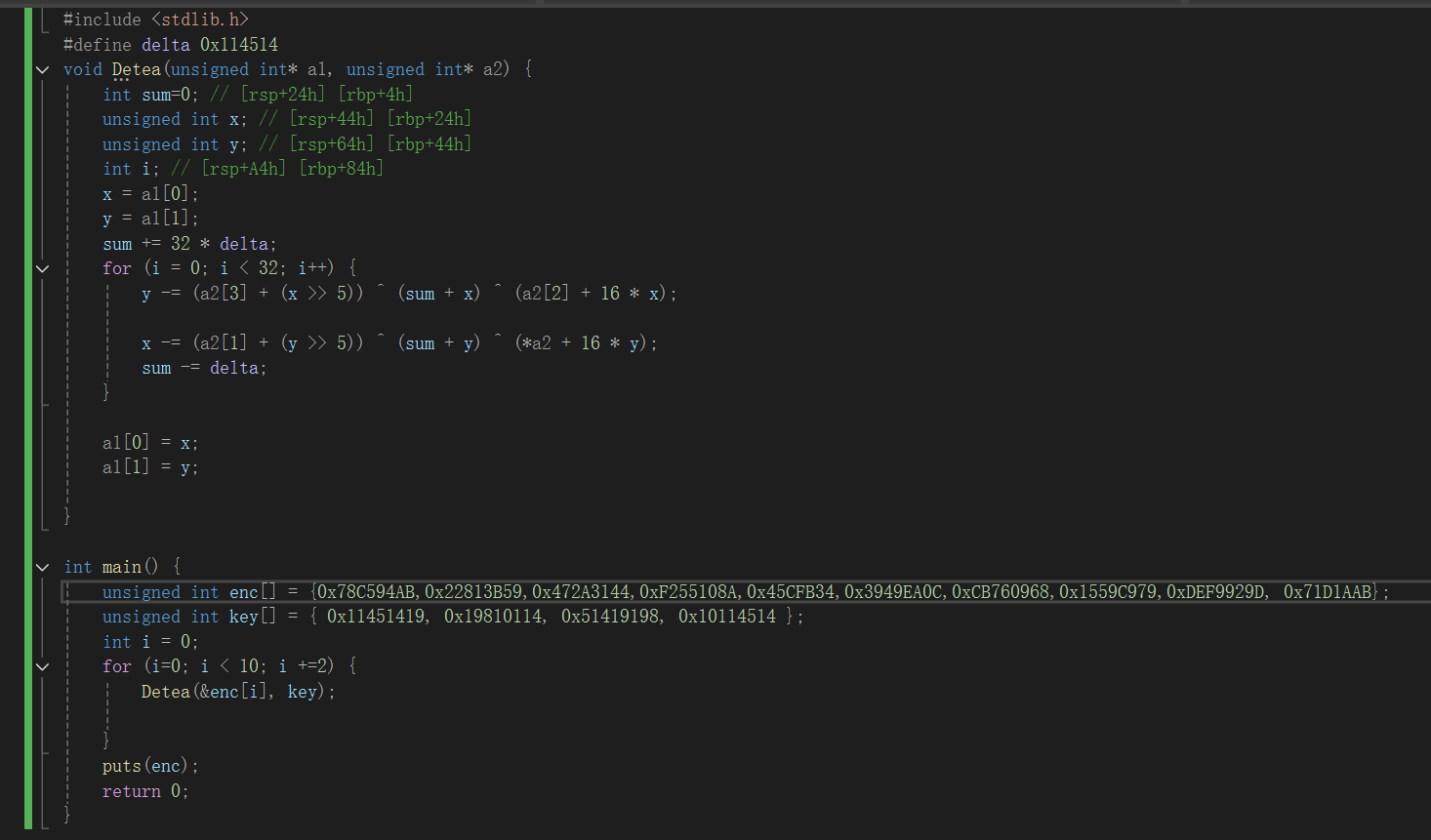Click the [rsp+A4h] comment text

point(244,169)
